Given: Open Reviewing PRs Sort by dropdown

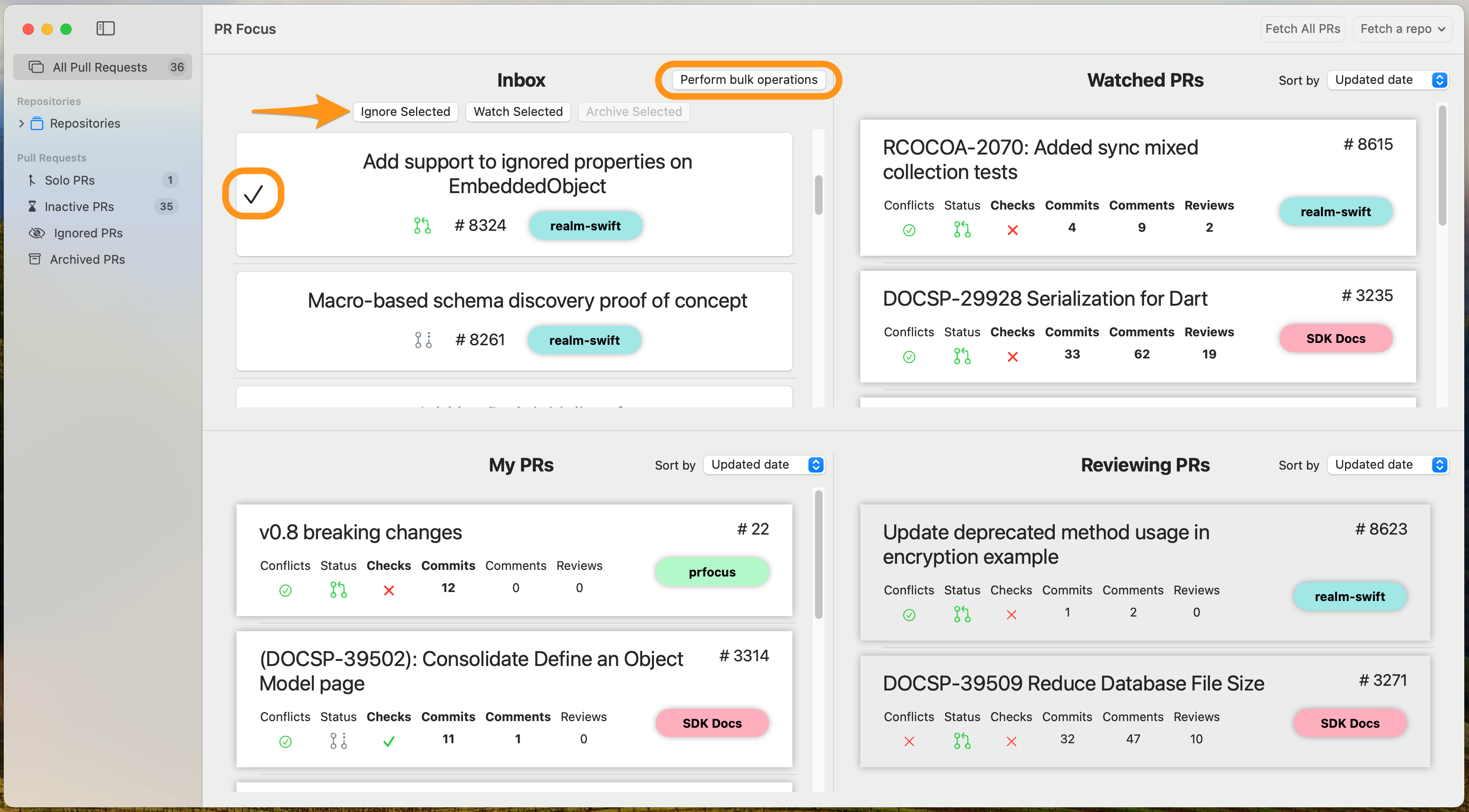Looking at the screenshot, I should (1387, 465).
